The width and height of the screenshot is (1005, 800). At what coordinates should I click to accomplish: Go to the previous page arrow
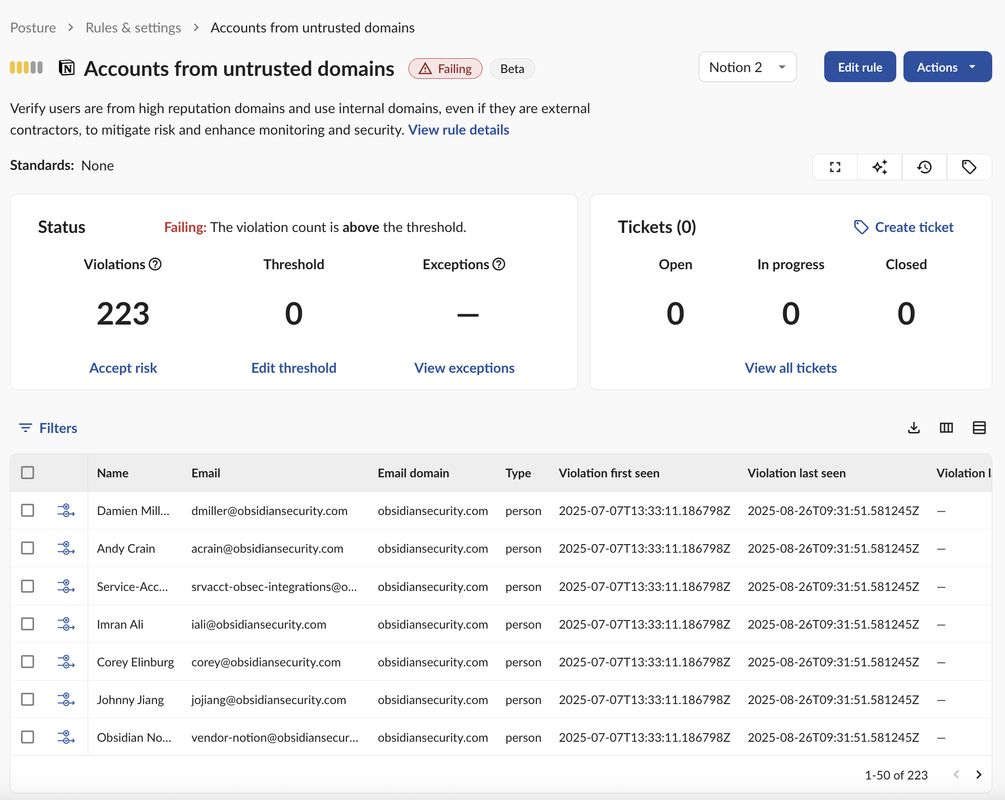point(956,775)
